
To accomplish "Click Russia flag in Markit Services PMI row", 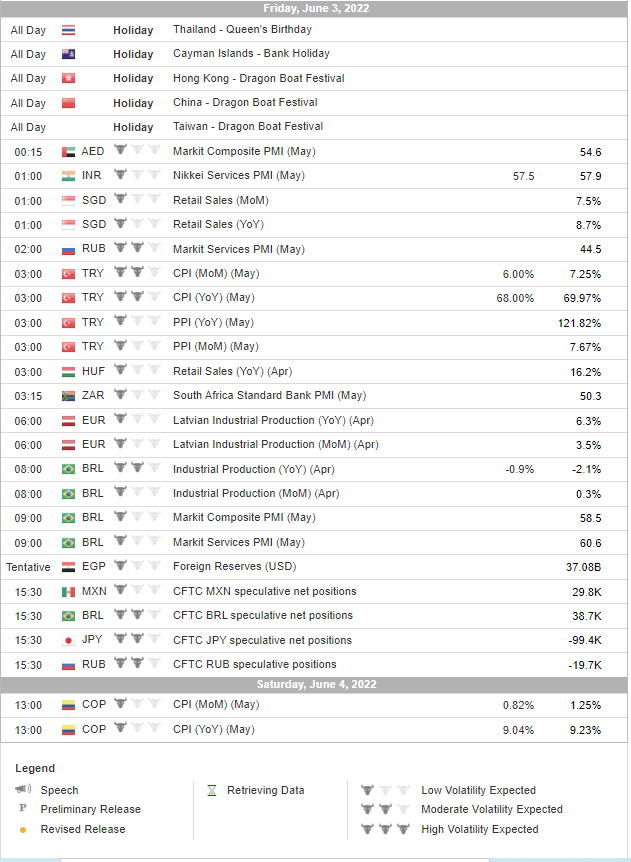I will 68,250.
